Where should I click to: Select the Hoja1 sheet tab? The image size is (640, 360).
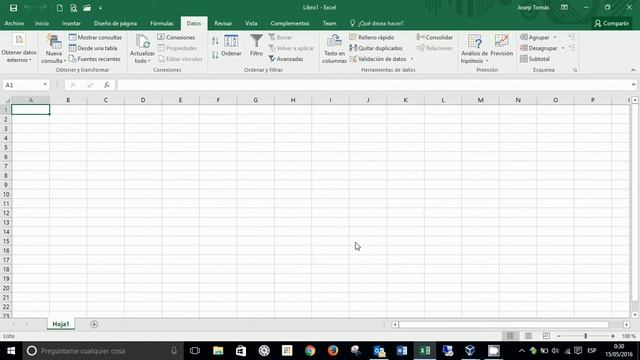60,324
